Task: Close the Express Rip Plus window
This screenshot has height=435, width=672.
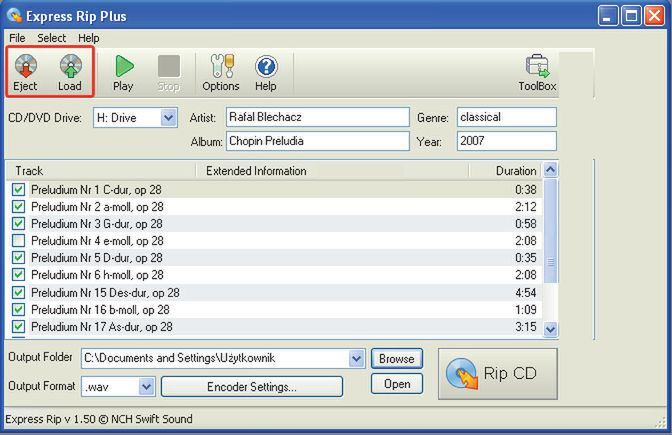Action: (x=655, y=16)
